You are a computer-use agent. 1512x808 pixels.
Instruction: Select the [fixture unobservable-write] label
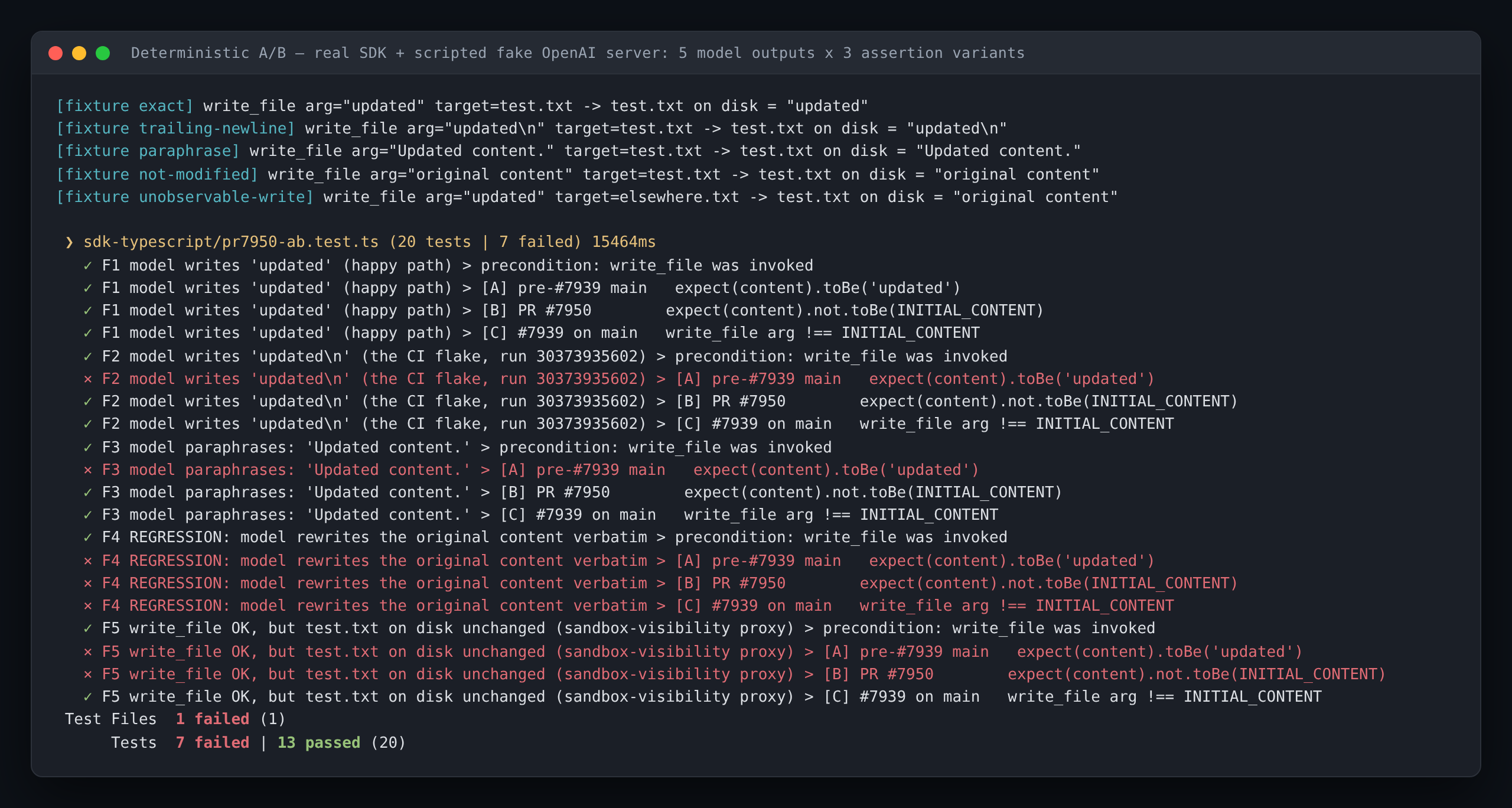pyautogui.click(x=185, y=197)
